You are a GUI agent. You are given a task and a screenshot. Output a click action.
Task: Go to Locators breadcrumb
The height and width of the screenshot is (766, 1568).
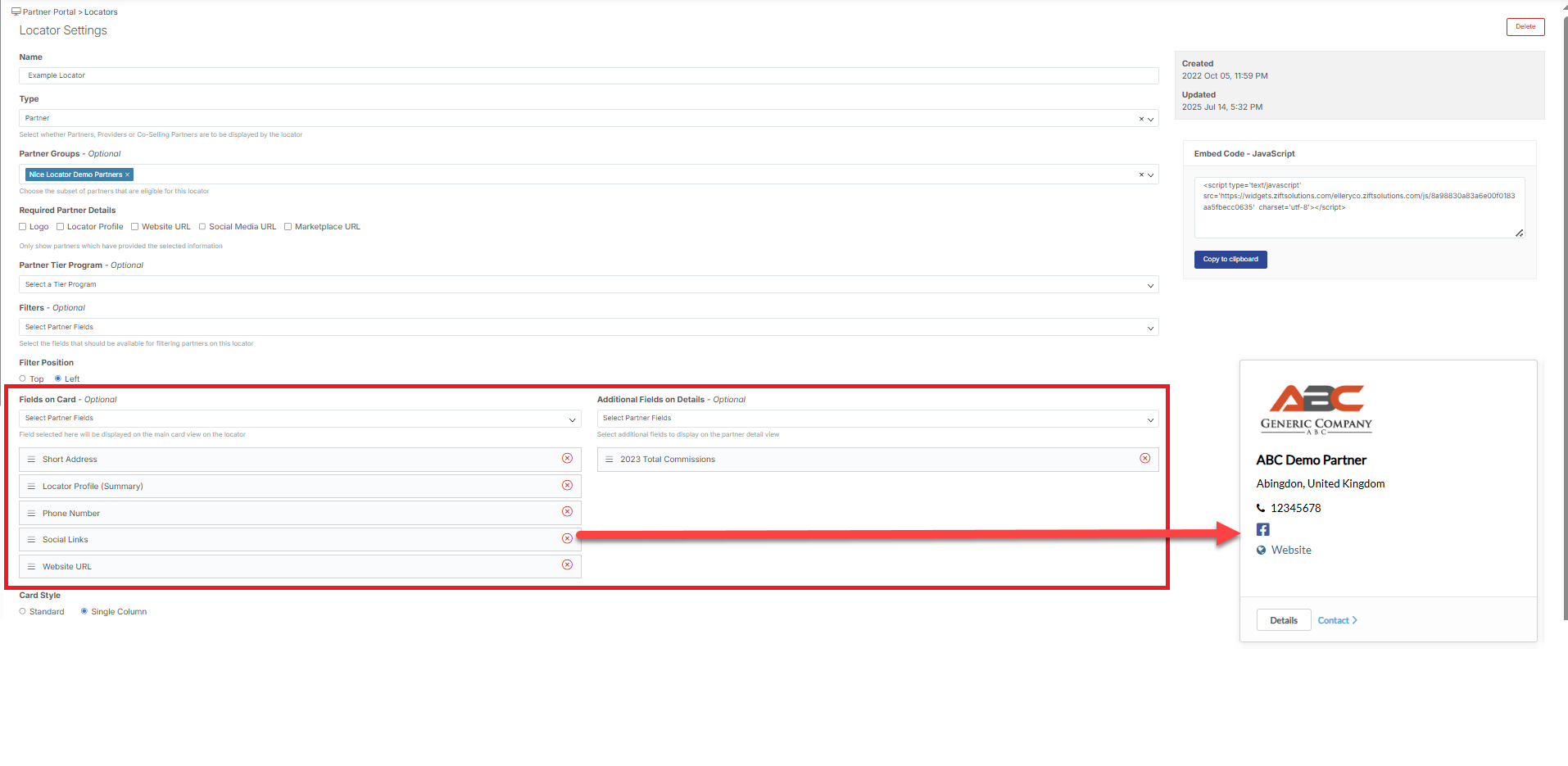click(101, 12)
